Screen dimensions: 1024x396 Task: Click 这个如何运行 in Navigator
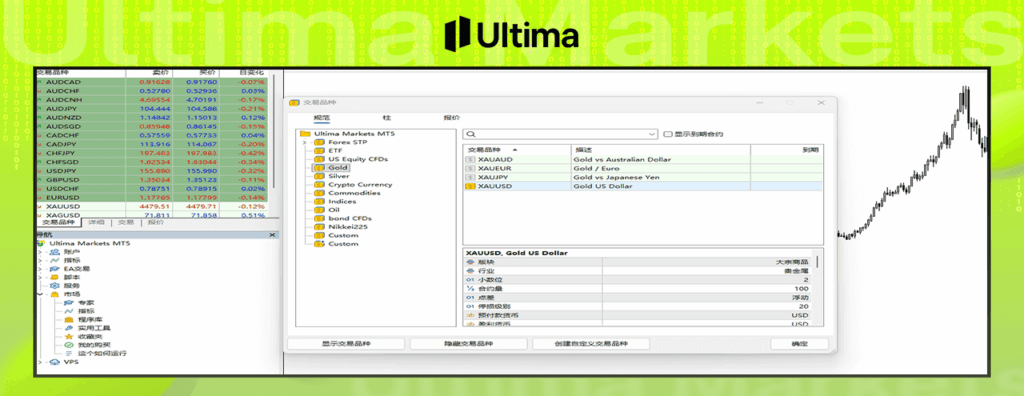click(102, 354)
